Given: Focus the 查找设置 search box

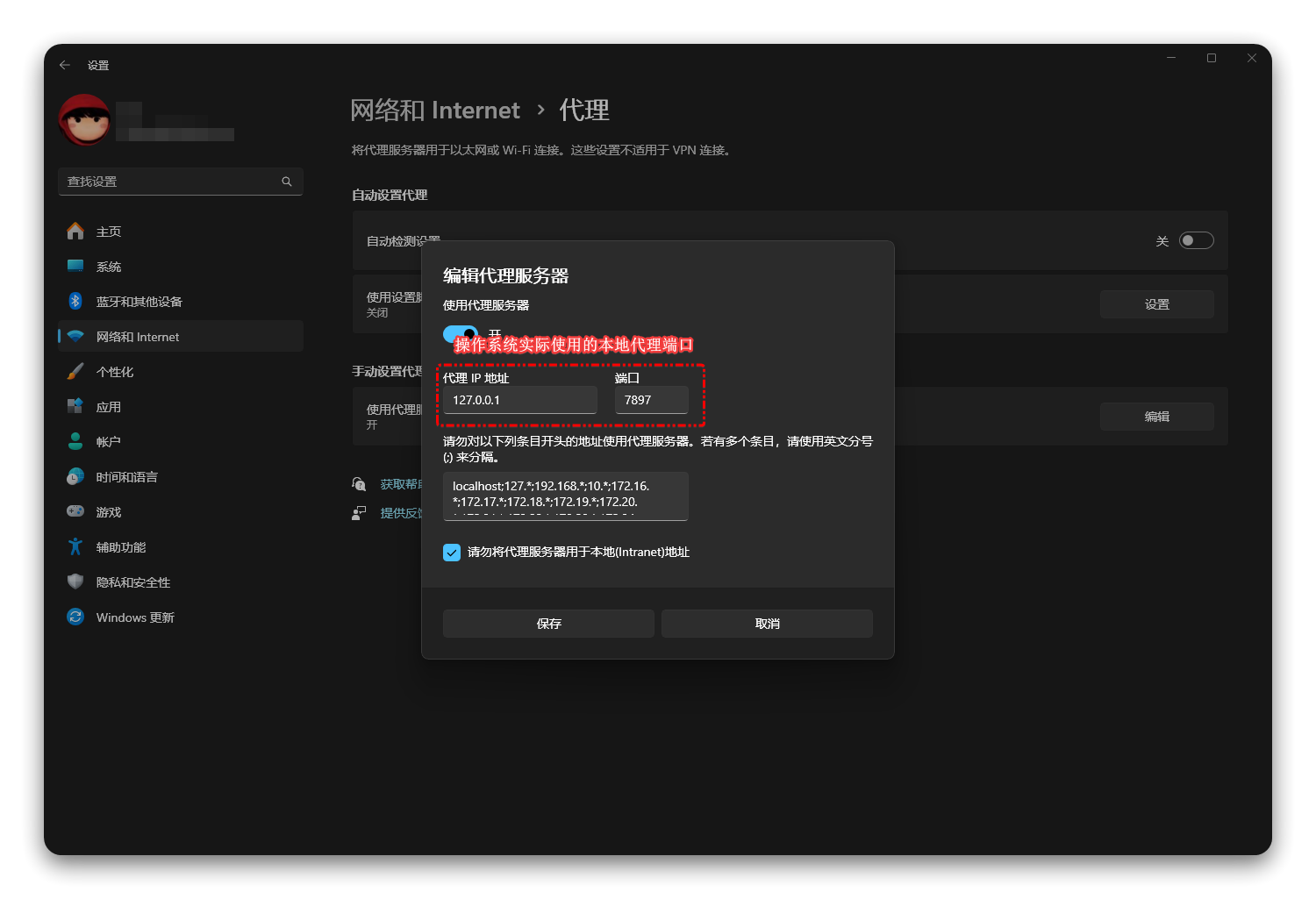Looking at the screenshot, I should (181, 182).
